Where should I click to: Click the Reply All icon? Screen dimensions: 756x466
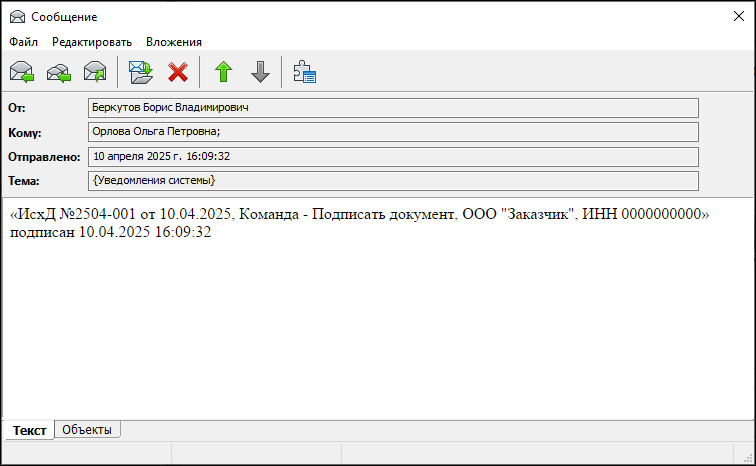pos(59,72)
